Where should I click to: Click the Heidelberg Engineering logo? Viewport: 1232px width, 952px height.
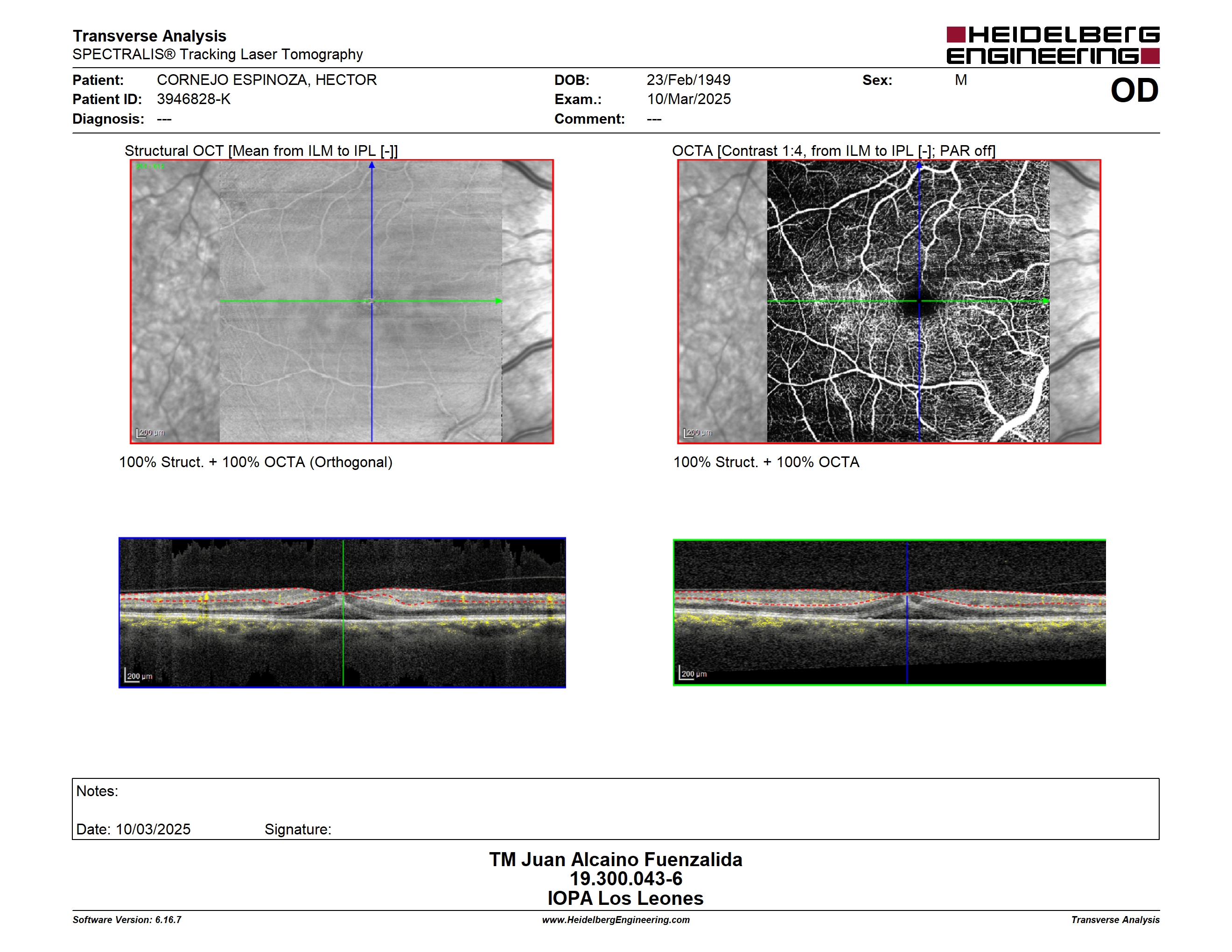pyautogui.click(x=1053, y=45)
